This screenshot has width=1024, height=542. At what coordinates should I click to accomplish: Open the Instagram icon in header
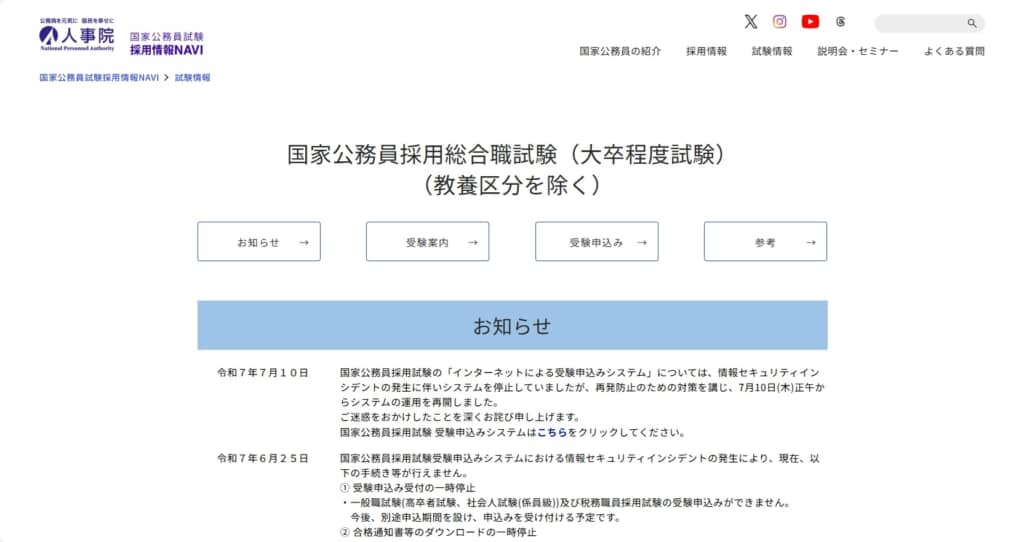point(780,22)
